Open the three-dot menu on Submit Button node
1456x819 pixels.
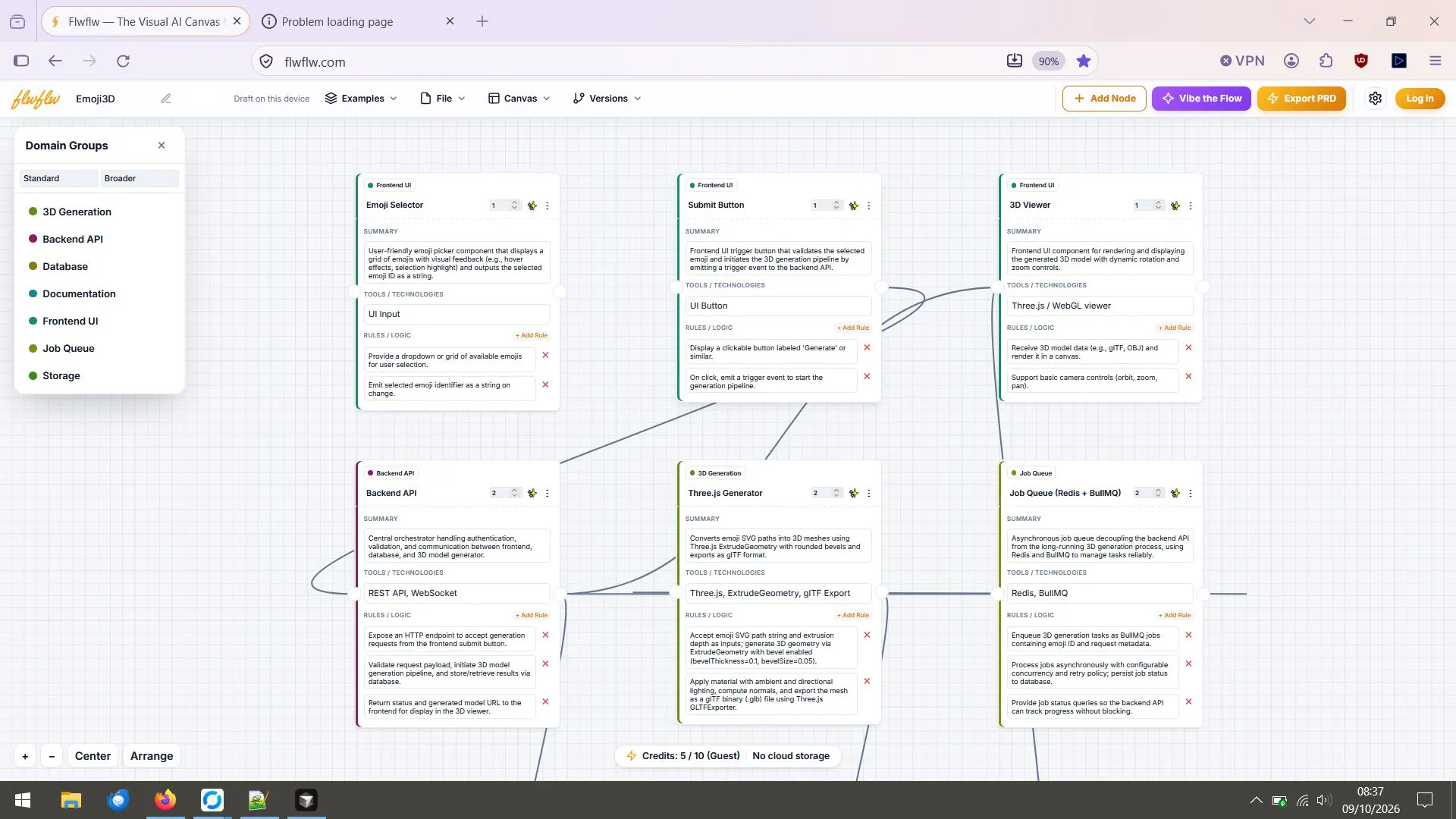pos(869,206)
